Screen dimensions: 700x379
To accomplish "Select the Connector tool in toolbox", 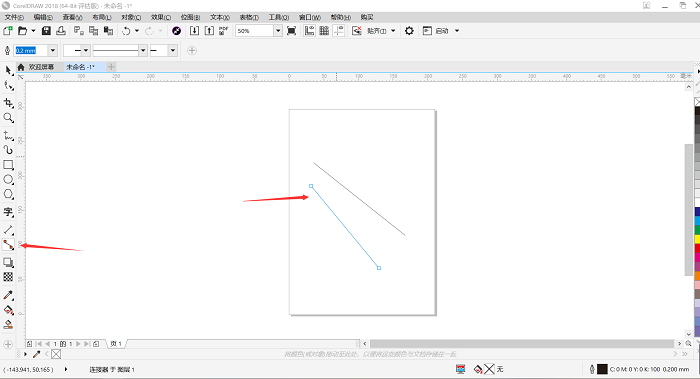I will click(x=8, y=245).
